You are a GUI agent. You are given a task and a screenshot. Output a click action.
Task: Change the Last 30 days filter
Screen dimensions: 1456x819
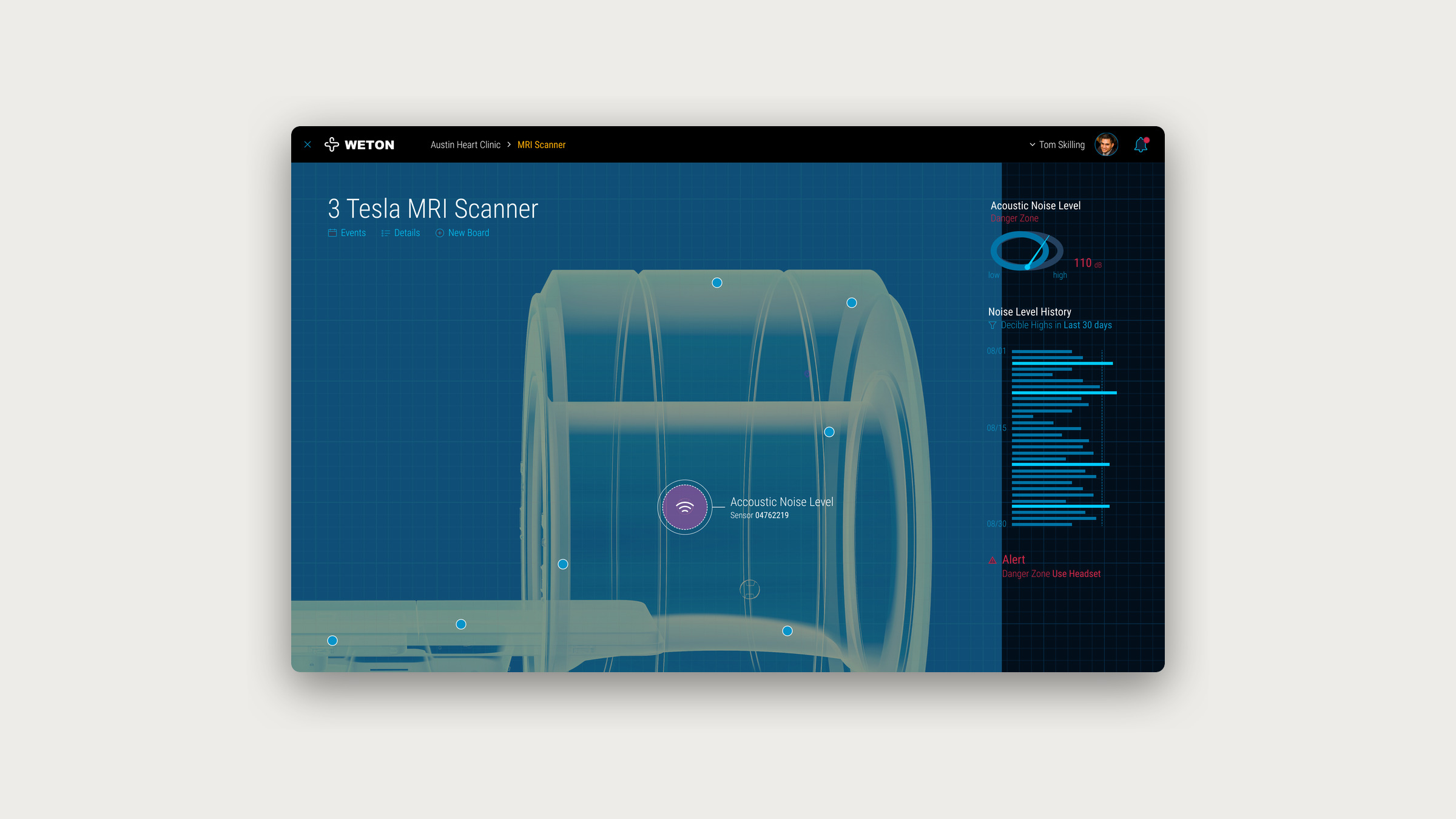point(1088,325)
